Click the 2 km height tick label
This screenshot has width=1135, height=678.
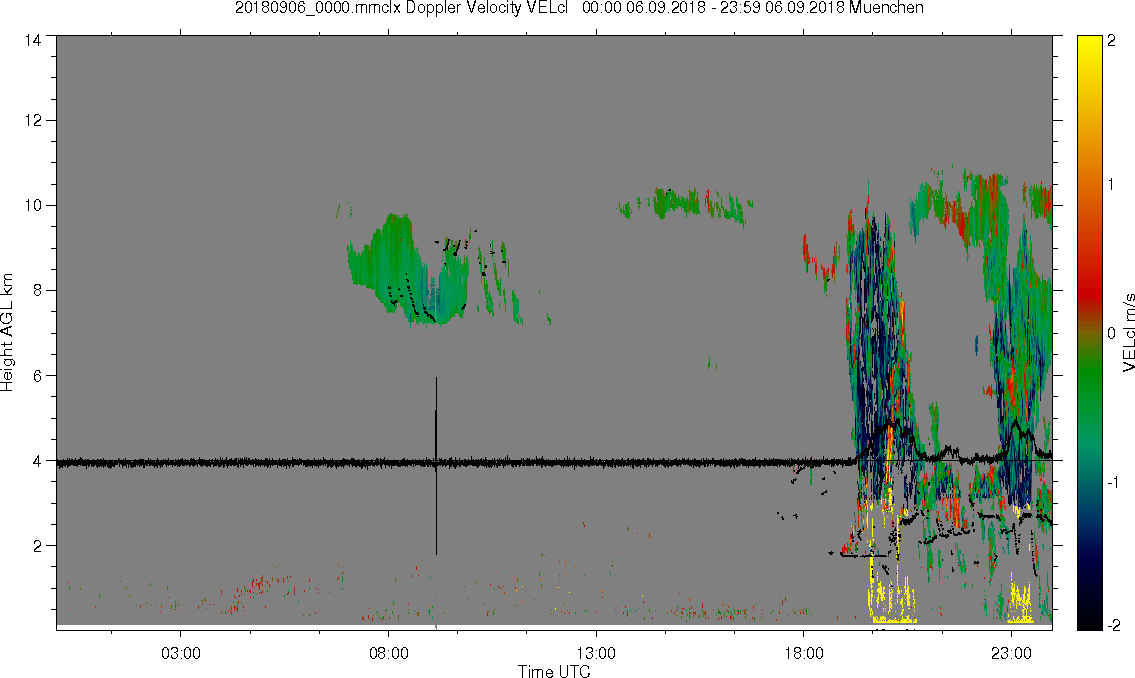(37, 546)
